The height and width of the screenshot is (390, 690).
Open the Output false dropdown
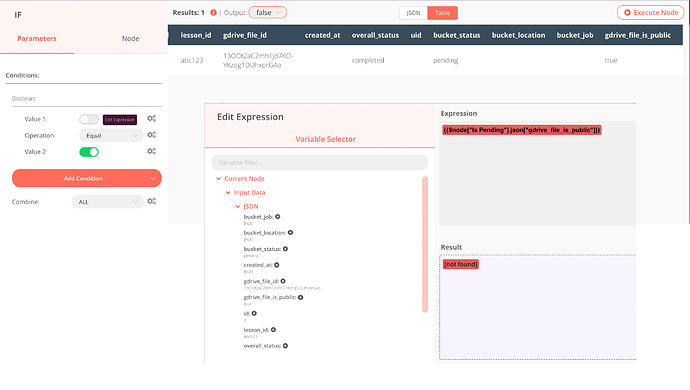(268, 13)
